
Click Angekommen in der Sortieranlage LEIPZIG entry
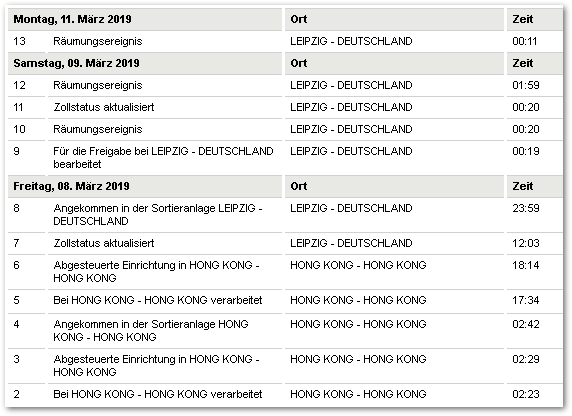(158, 215)
